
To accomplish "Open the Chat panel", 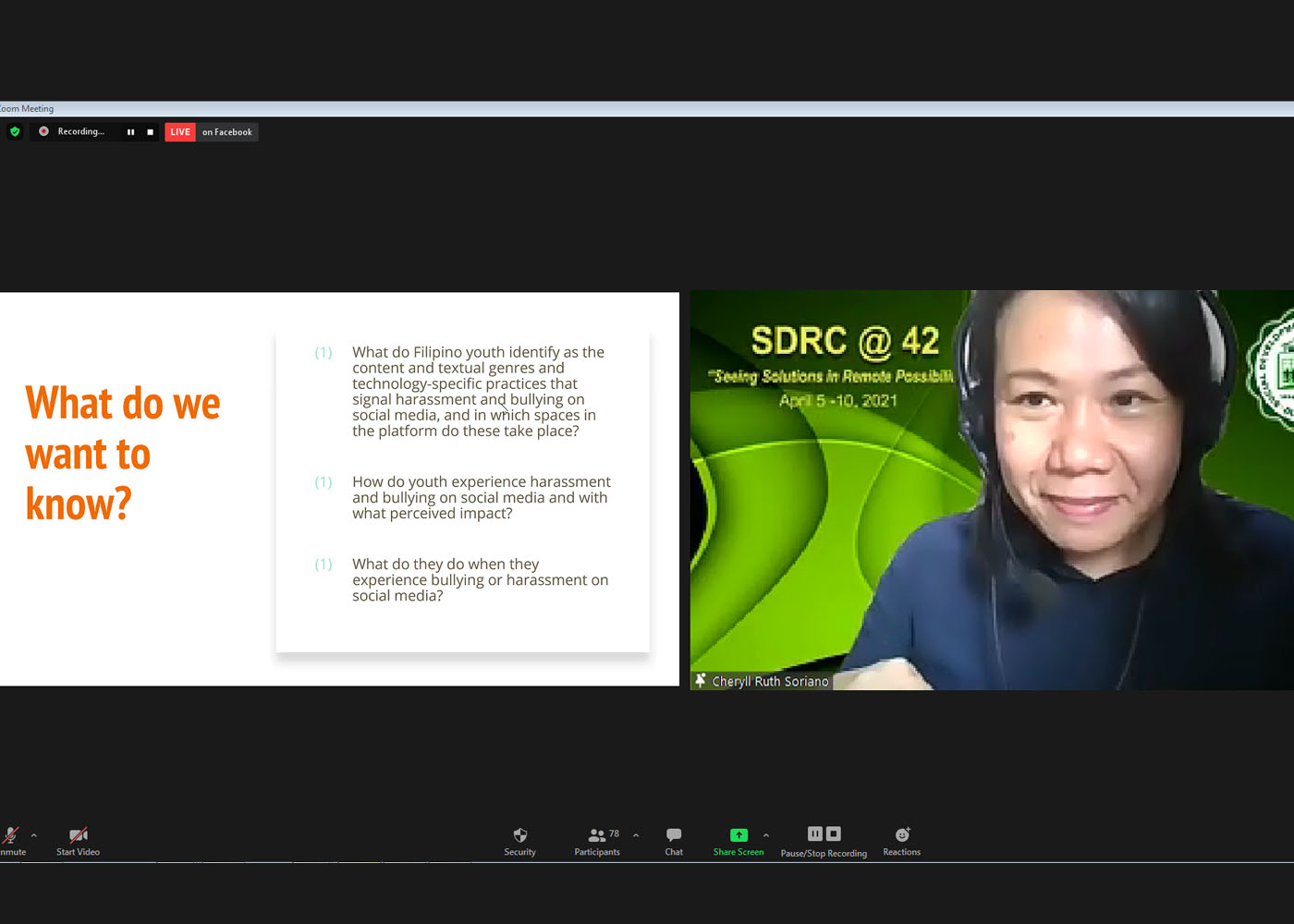I will tap(674, 841).
